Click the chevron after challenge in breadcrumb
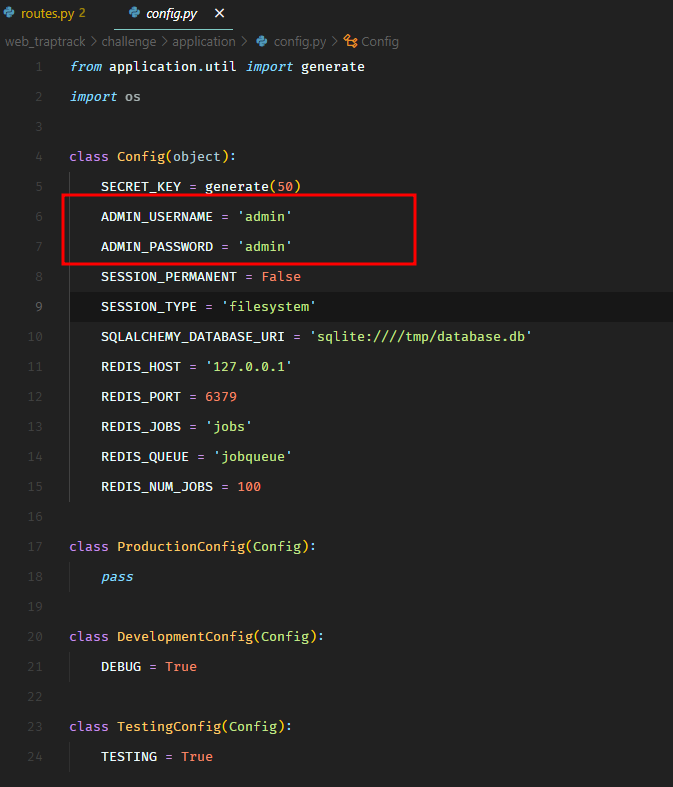673x787 pixels. click(165, 41)
